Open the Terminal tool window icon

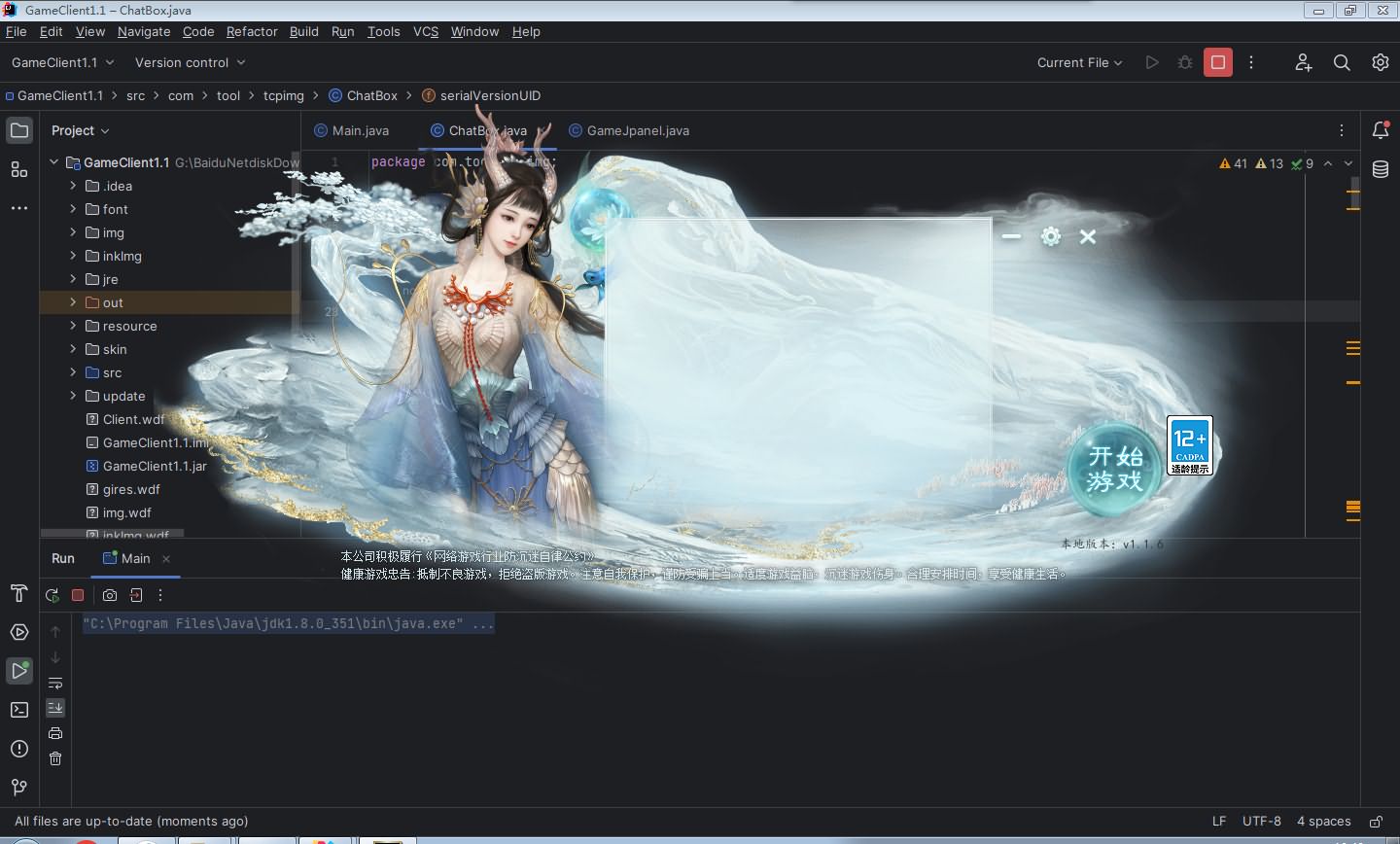pyautogui.click(x=19, y=710)
